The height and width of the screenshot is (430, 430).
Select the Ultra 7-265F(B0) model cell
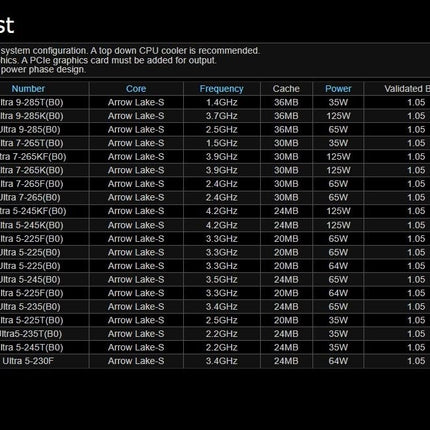pos(31,184)
